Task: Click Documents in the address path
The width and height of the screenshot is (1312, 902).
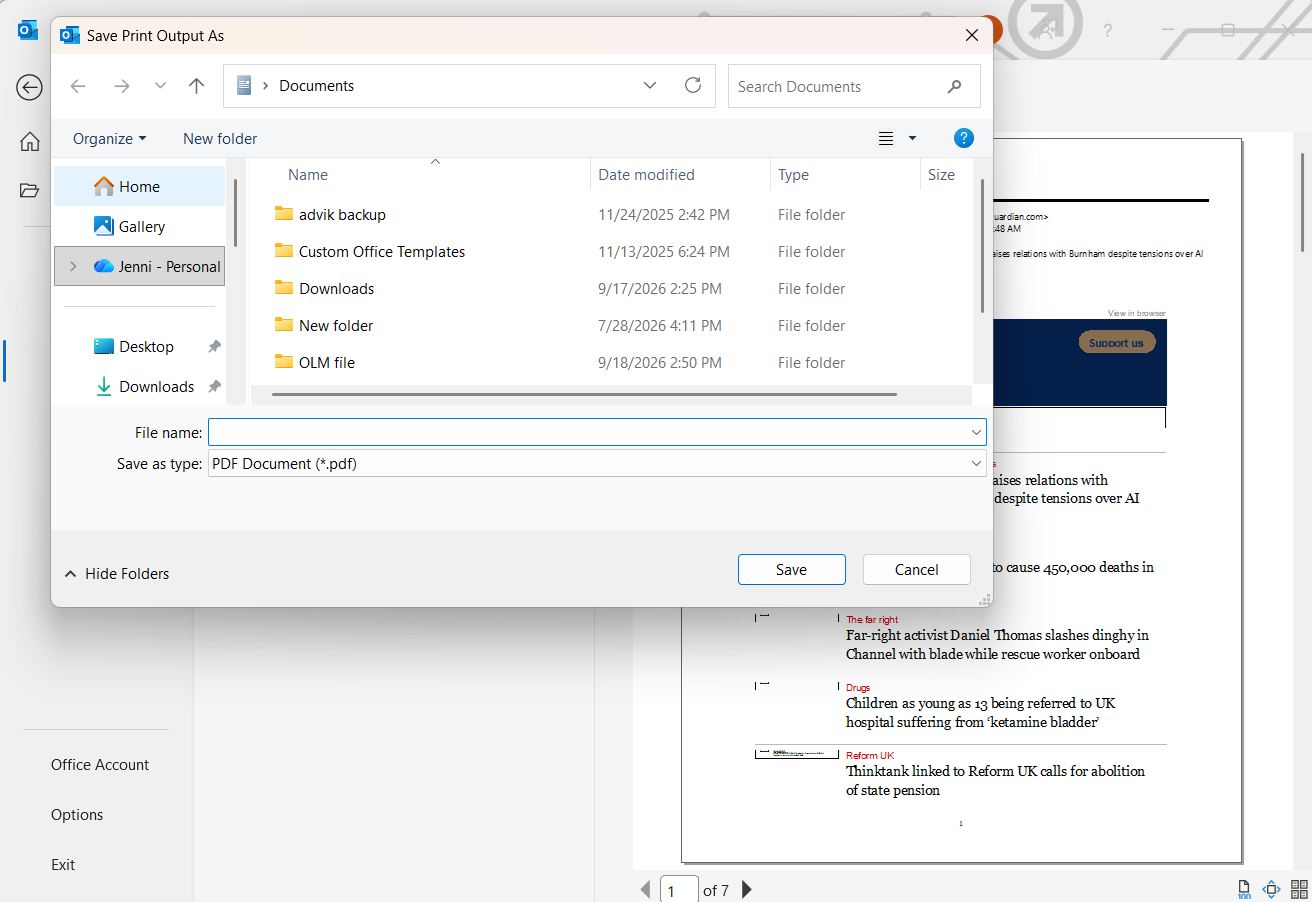Action: tap(316, 86)
